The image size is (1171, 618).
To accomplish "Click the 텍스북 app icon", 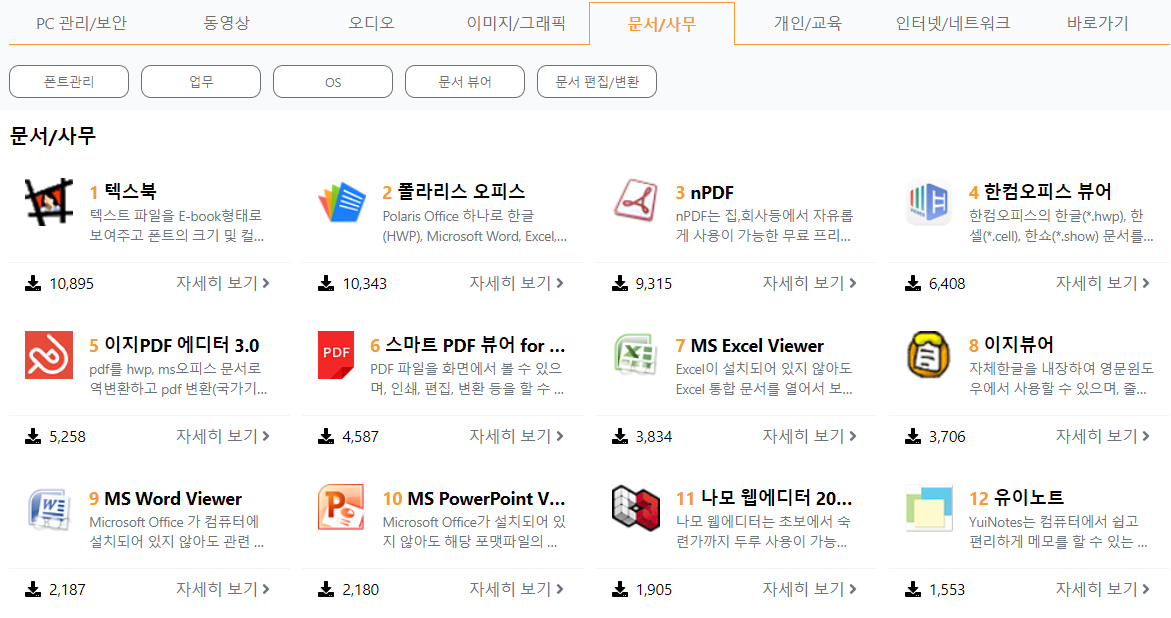I will [x=49, y=202].
